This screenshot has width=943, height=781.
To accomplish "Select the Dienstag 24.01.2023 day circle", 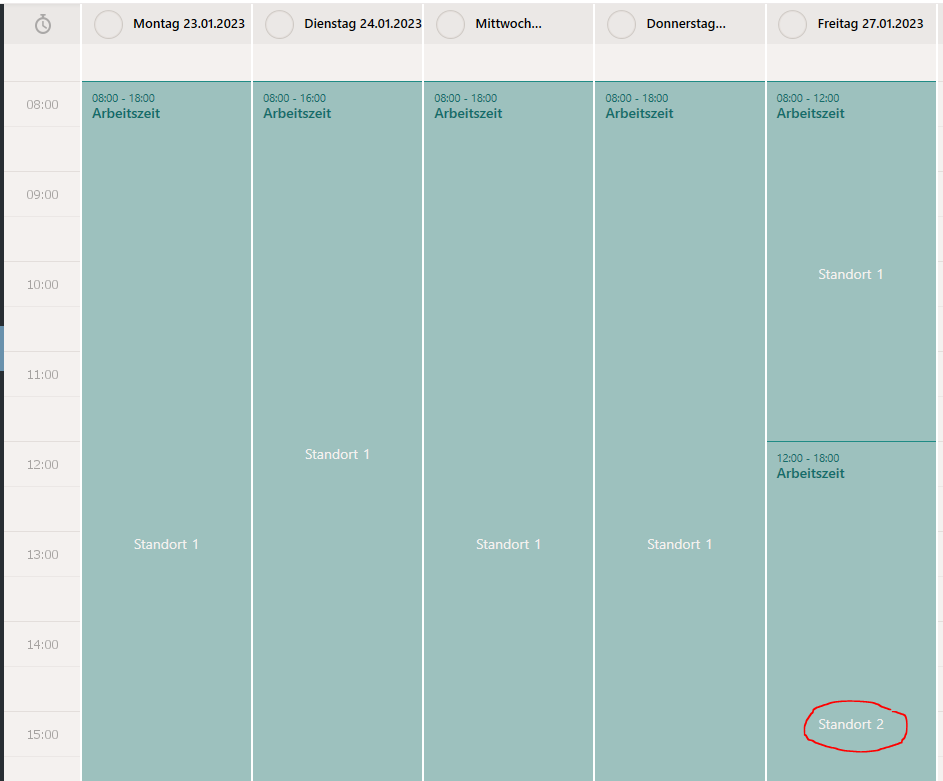I will click(280, 24).
